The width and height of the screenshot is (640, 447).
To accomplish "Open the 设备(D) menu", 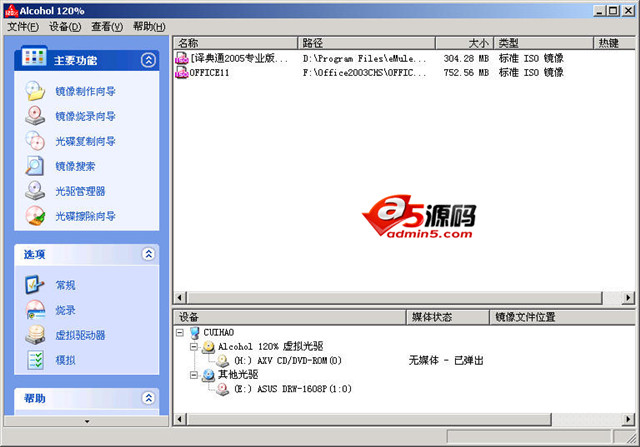I will point(65,27).
